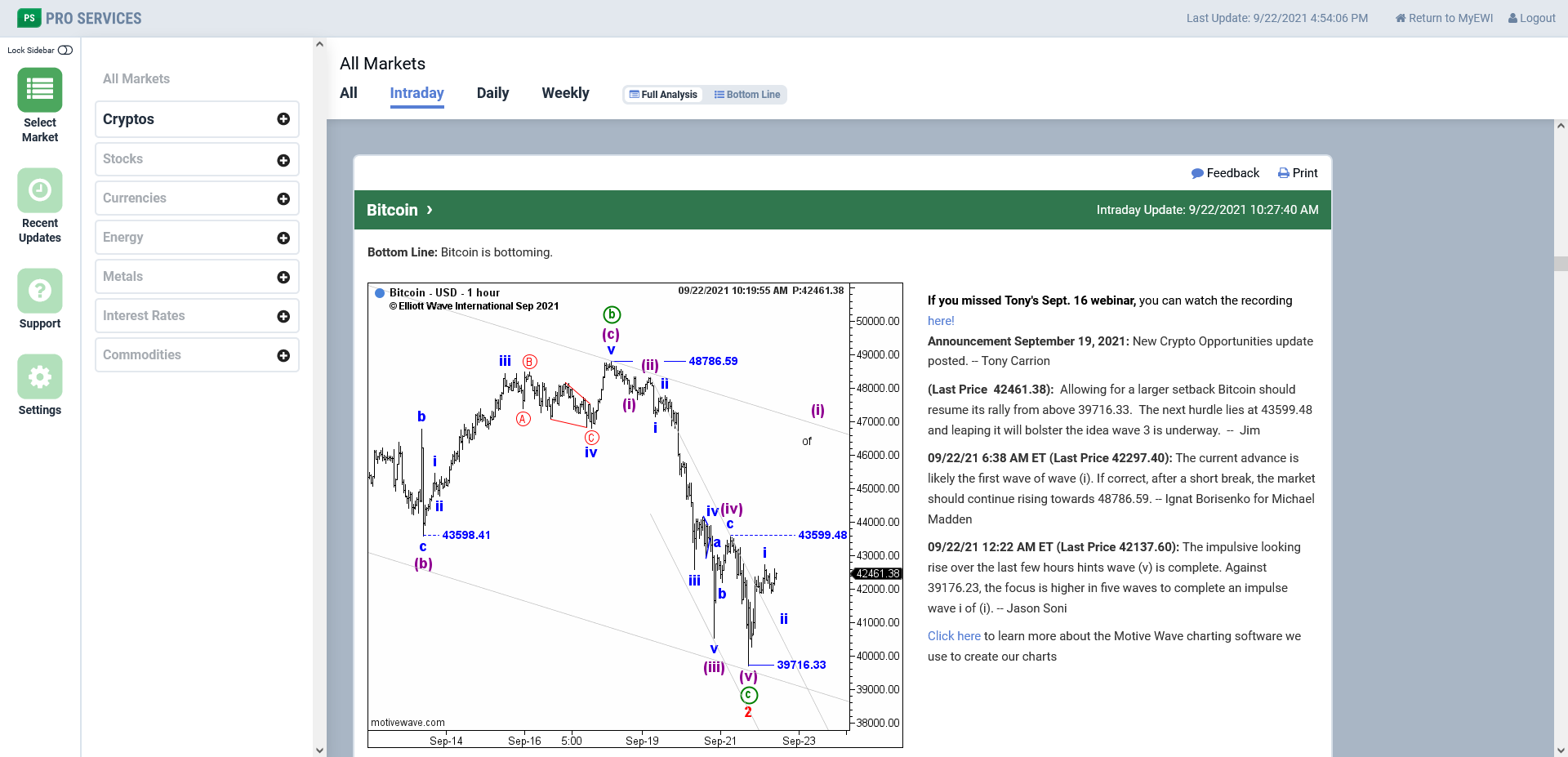Click the Last Update timestamp text
The width and height of the screenshot is (1568, 757).
1277,18
